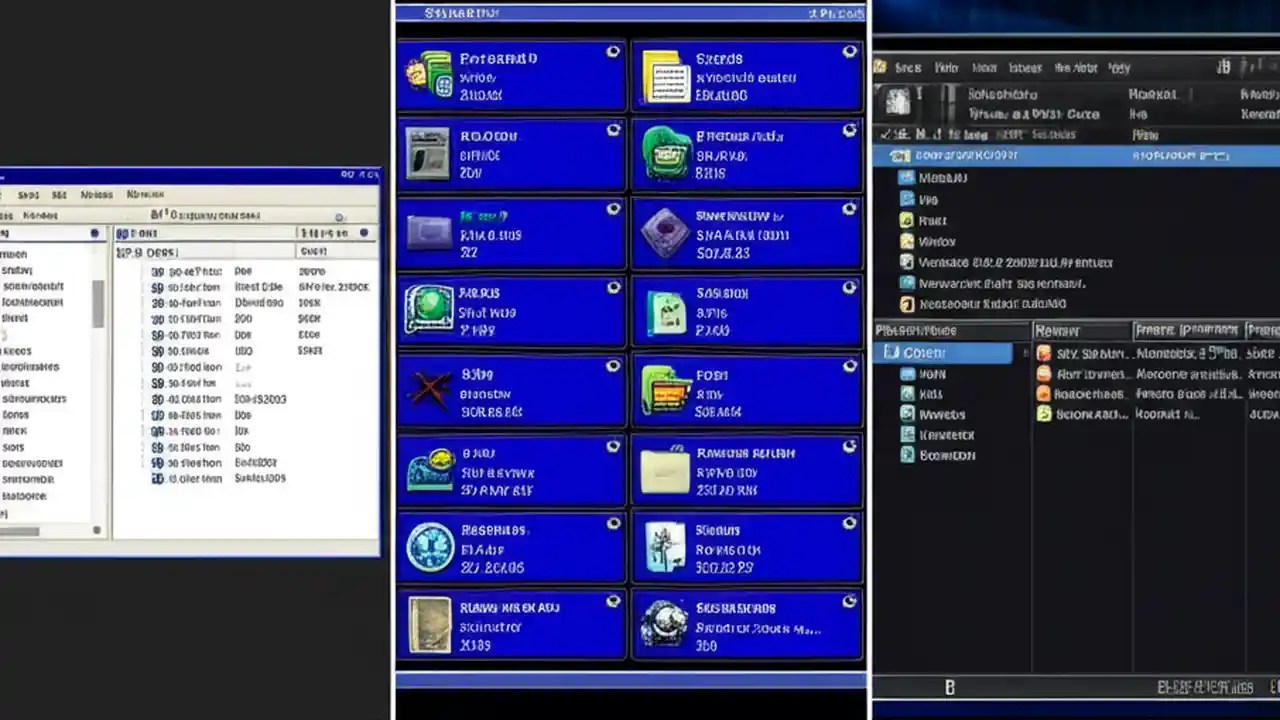Toggle the badge on the bottom-right globe tile
The width and height of the screenshot is (1280, 720).
[849, 601]
